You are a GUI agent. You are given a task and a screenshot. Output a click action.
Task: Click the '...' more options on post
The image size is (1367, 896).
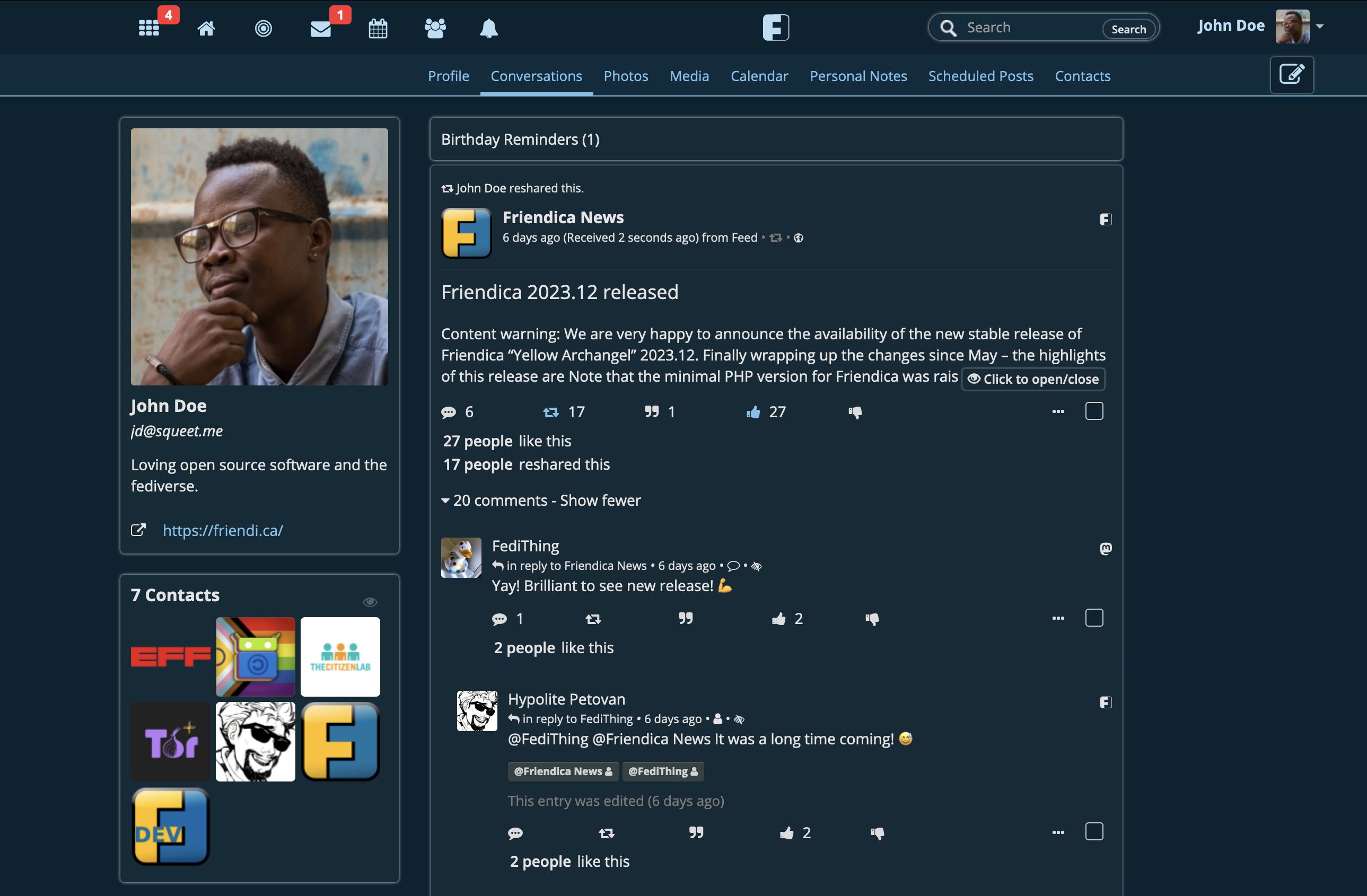coord(1058,411)
